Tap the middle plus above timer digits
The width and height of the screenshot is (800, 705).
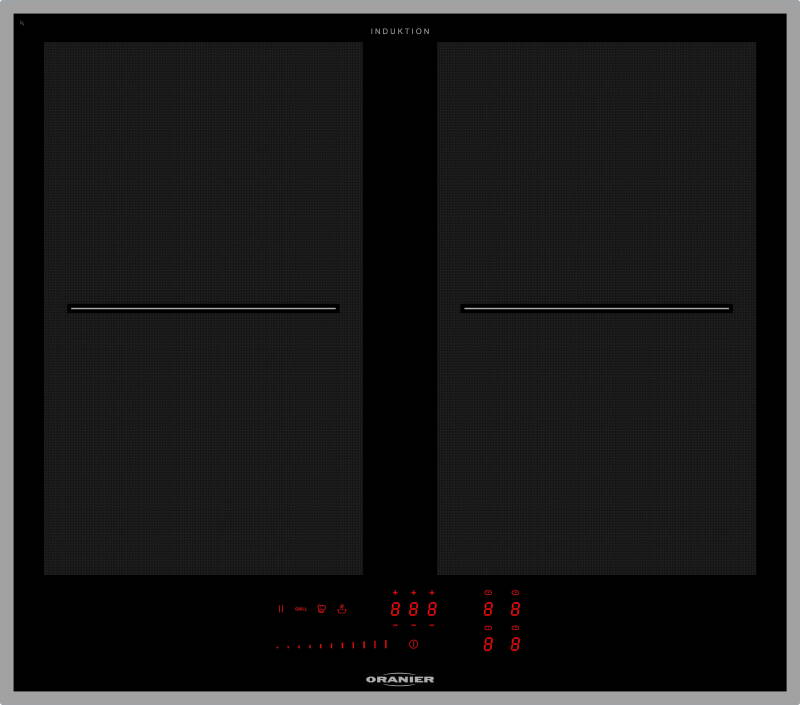click(x=413, y=592)
